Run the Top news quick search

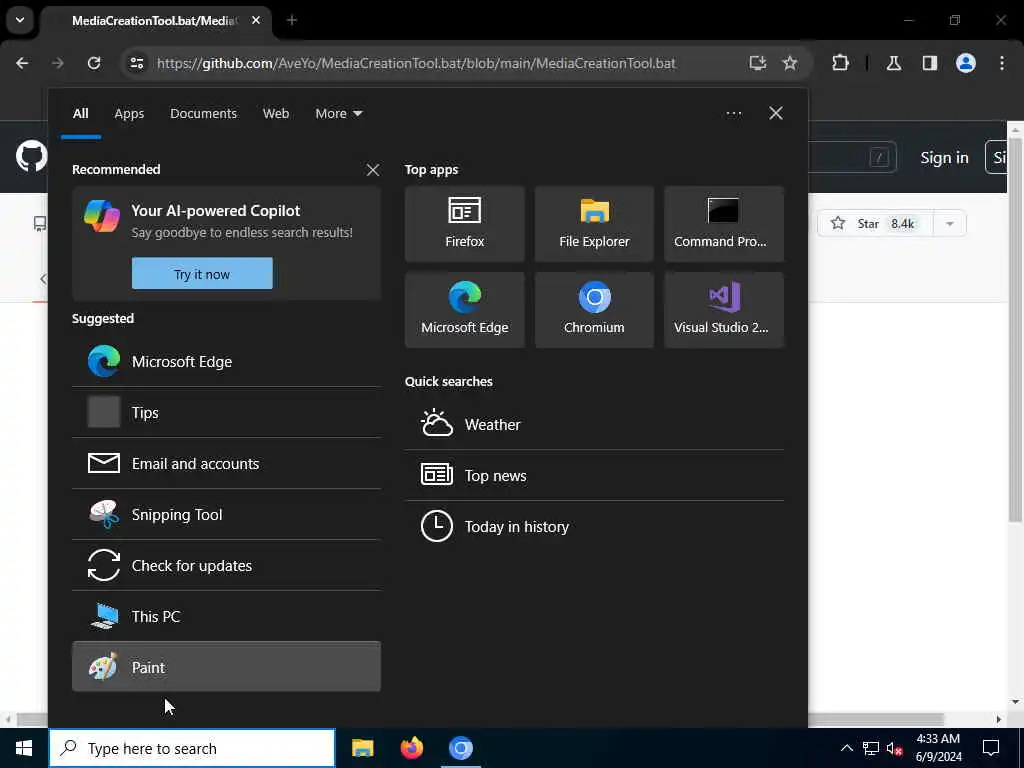pyautogui.click(x=594, y=475)
